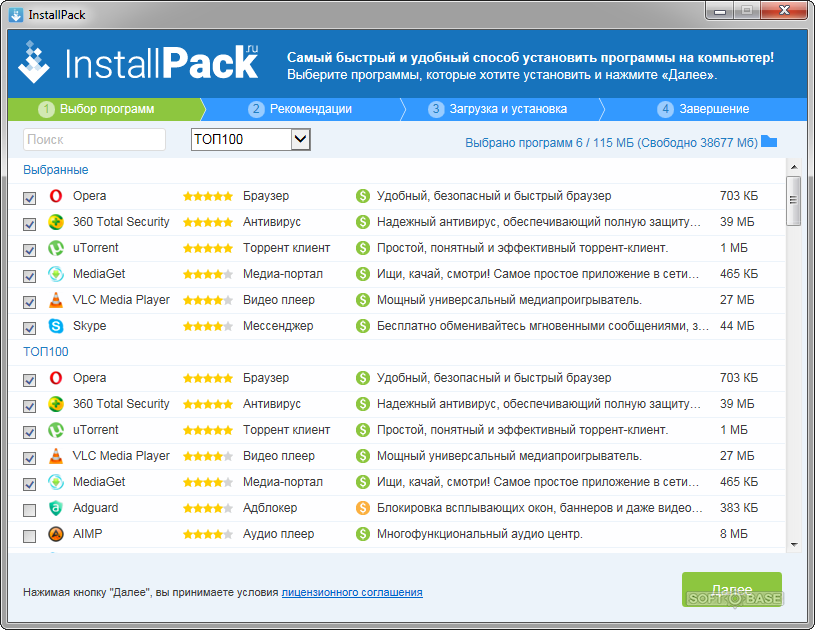Click the Аудио плеер category text
The width and height of the screenshot is (815, 630).
[x=279, y=534]
